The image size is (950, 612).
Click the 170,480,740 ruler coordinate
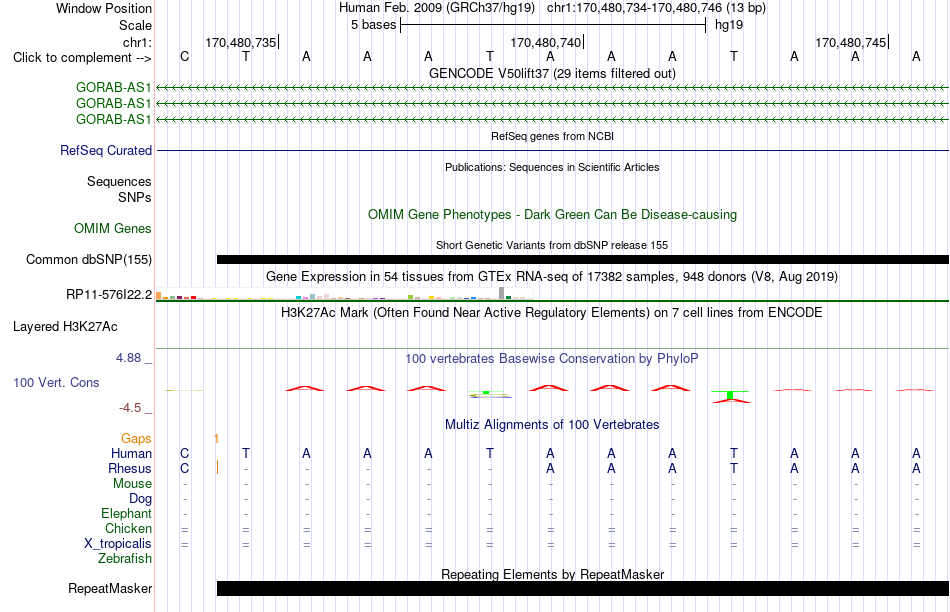point(546,42)
